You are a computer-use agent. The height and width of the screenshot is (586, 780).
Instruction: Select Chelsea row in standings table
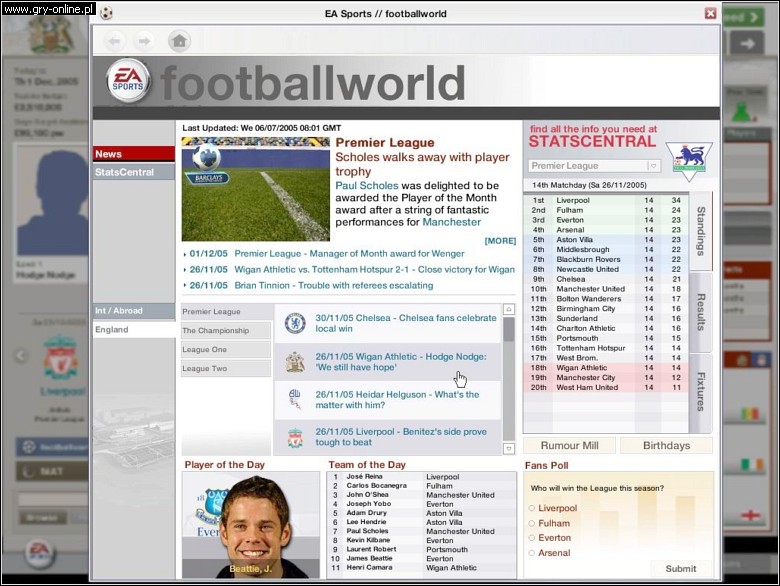point(606,279)
